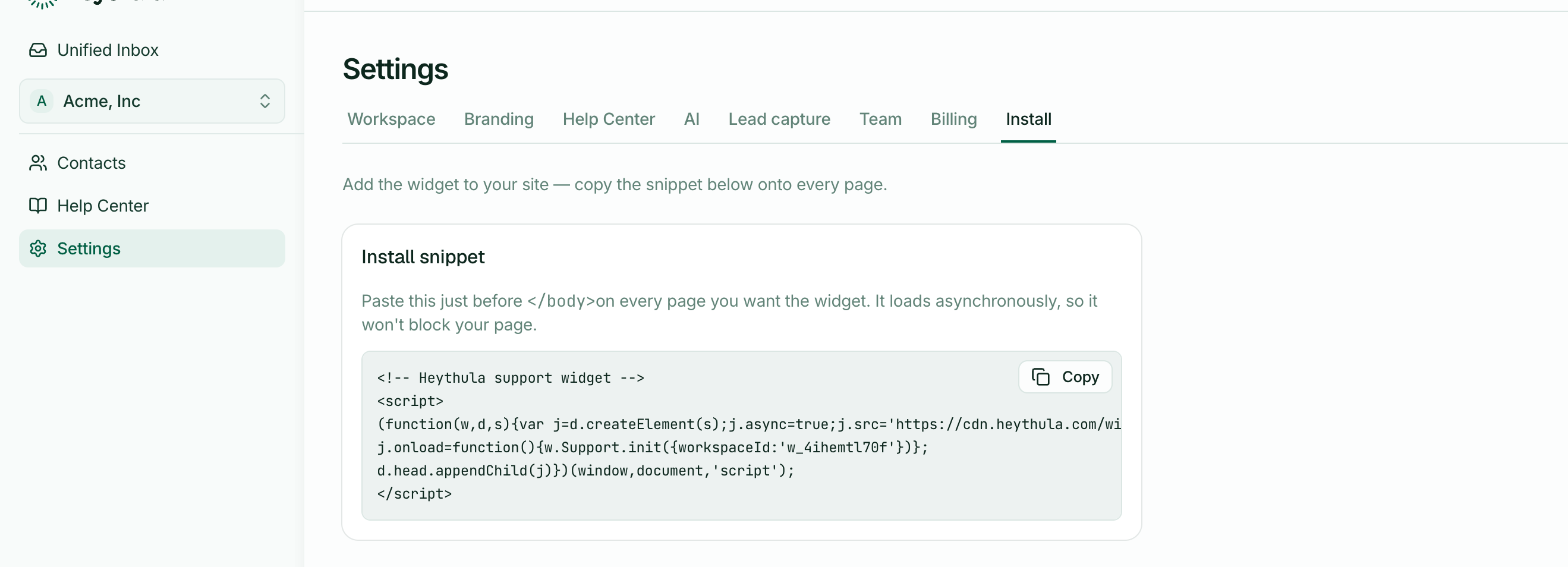Click the 'Paste this just before' instruction text
Screen dimensions: 1568x567
point(730,313)
